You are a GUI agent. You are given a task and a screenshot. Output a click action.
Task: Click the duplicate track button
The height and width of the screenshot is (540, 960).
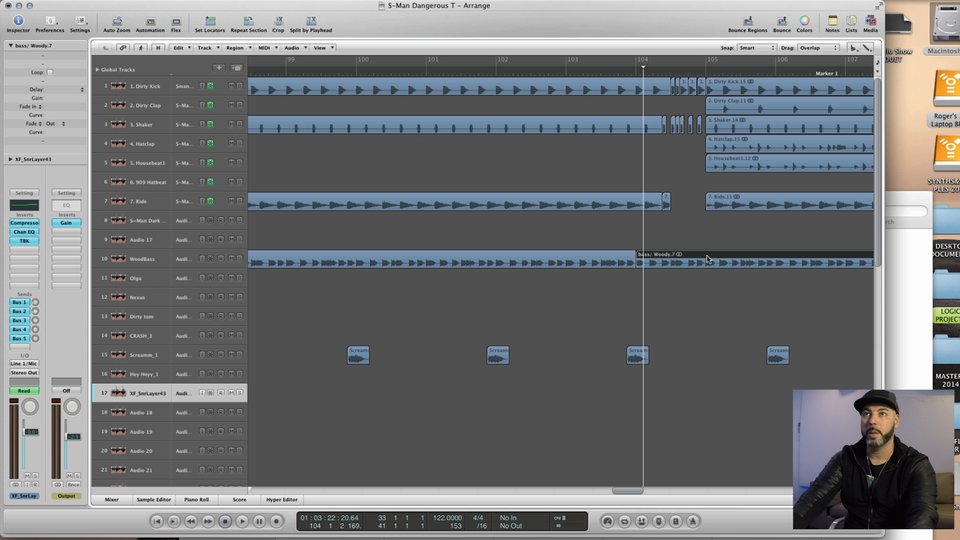click(236, 68)
